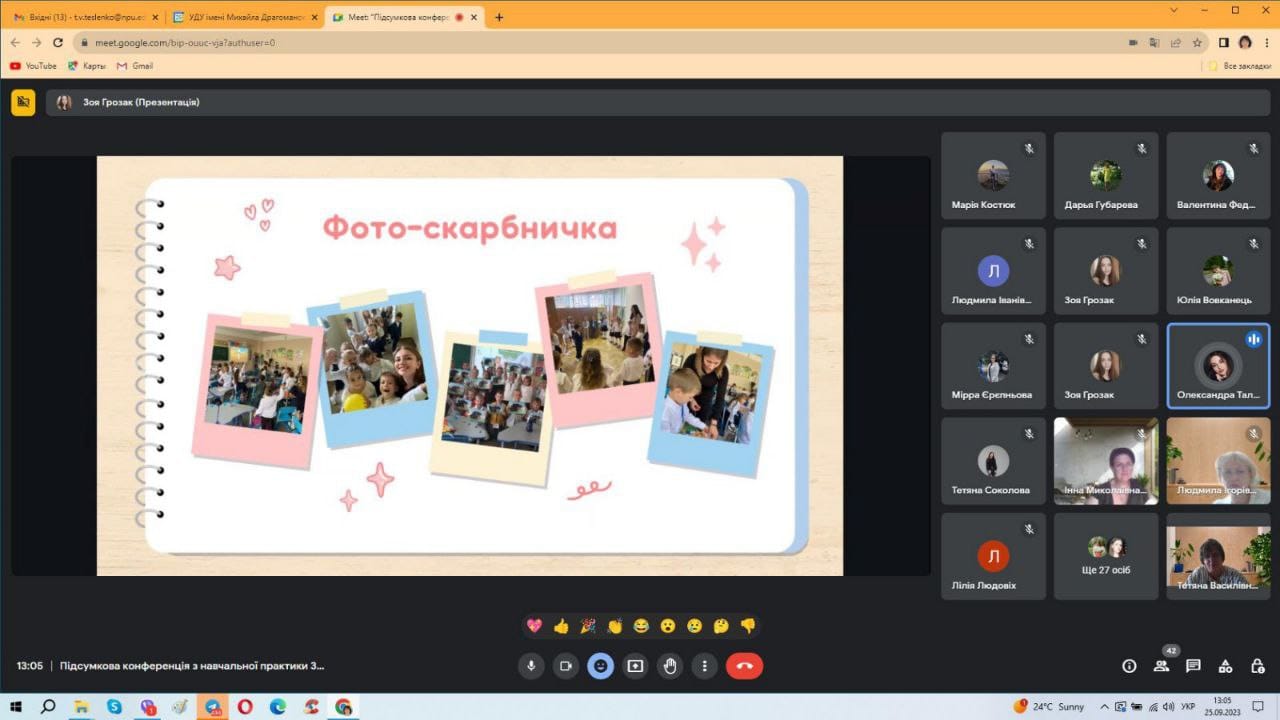
Task: Toggle the browser side panel
Action: pyautogui.click(x=1224, y=43)
